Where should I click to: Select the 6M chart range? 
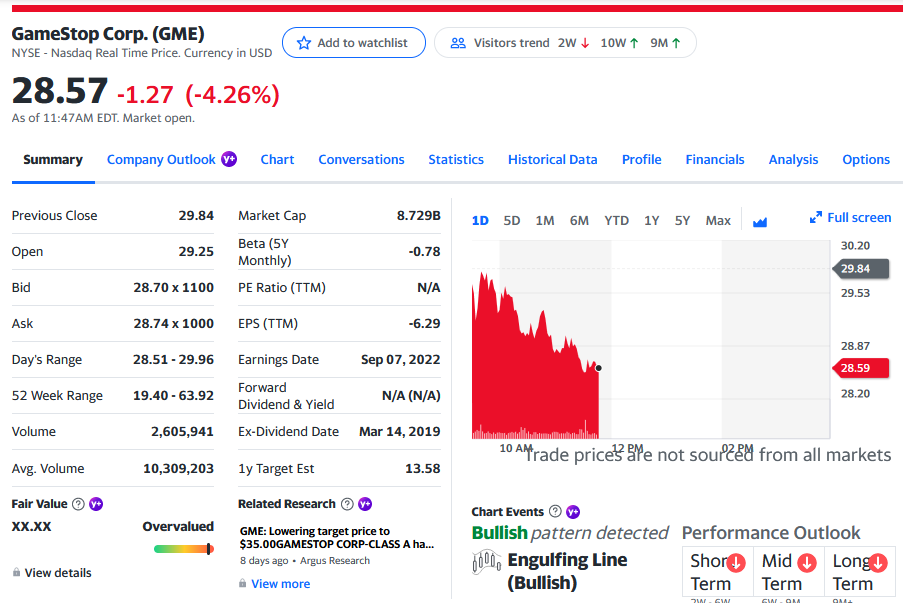[x=579, y=221]
